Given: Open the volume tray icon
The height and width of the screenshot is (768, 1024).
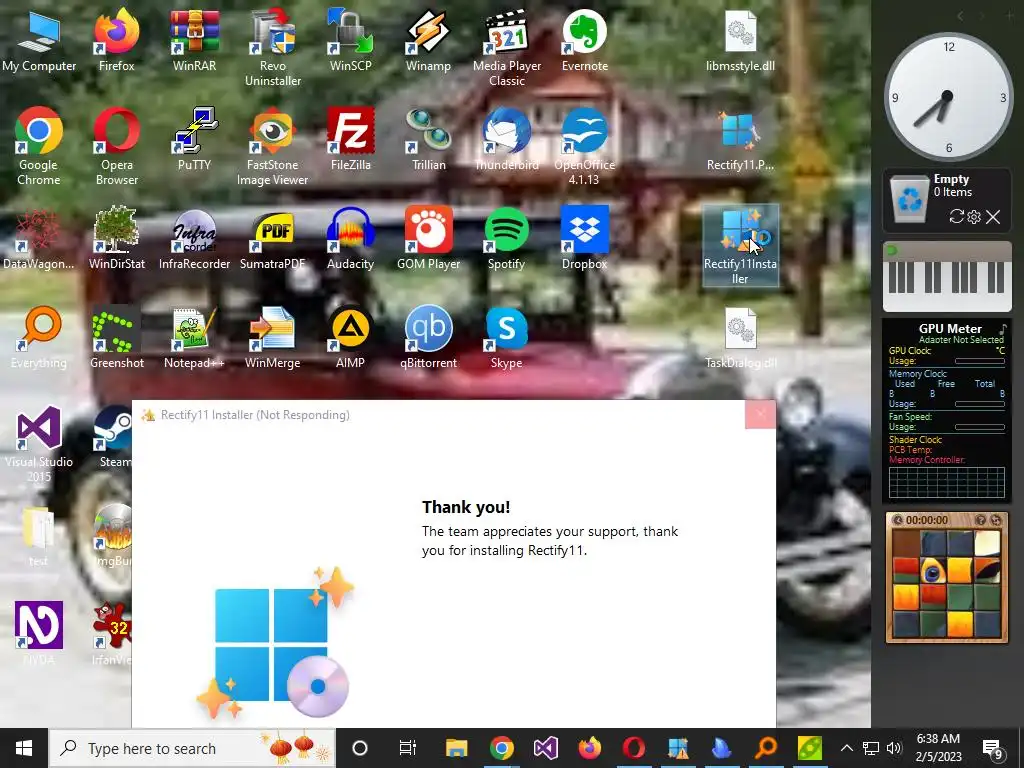Looking at the screenshot, I should pos(895,748).
